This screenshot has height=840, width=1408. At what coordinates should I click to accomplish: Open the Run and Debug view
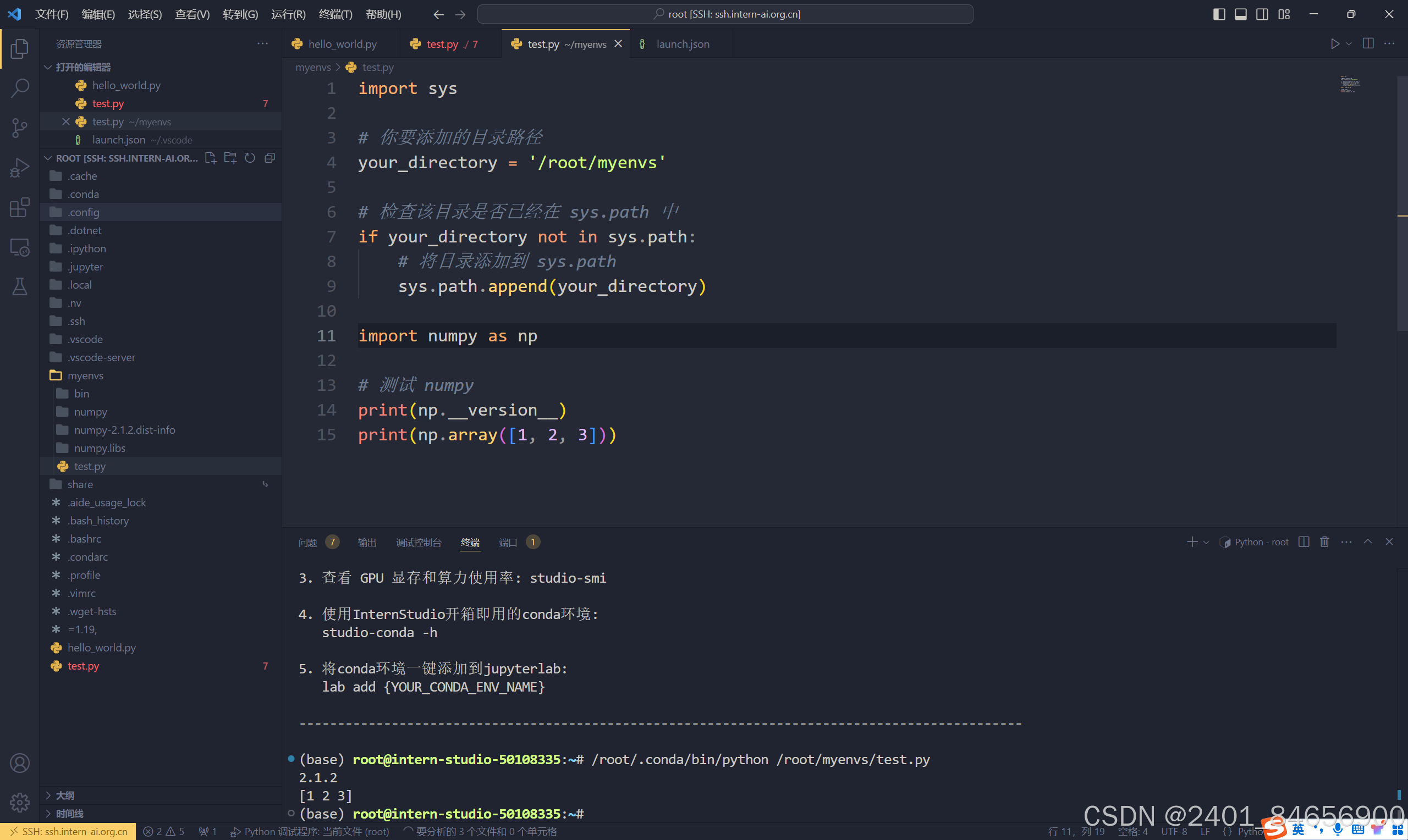[20, 168]
